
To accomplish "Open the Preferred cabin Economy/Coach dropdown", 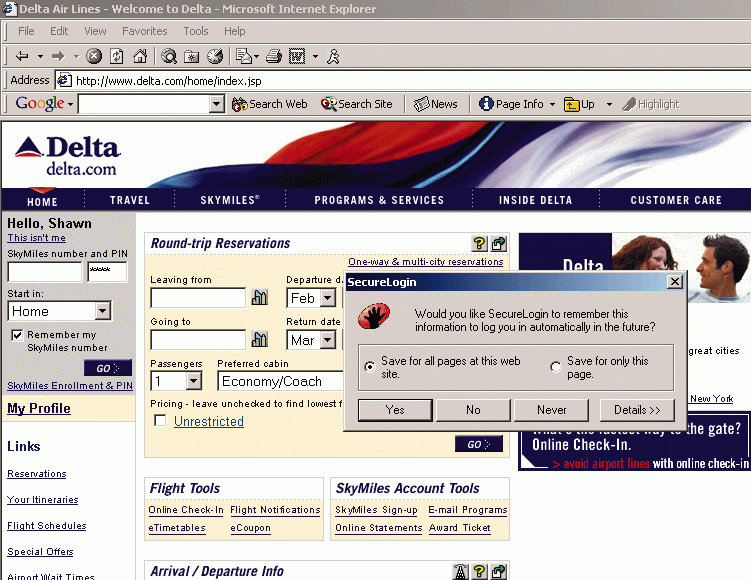I will [281, 381].
